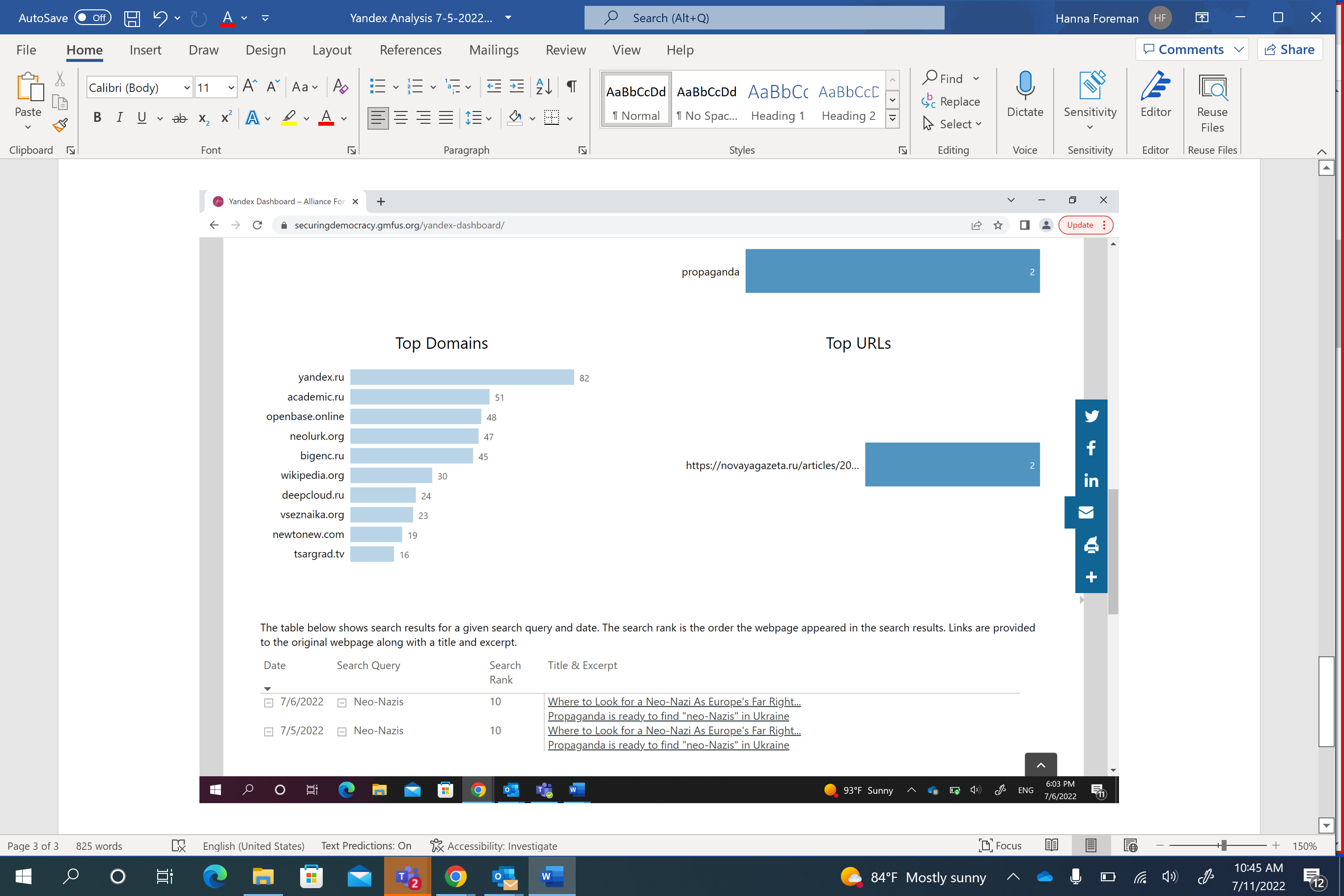Switch to View tab
Image resolution: width=1344 pixels, height=896 pixels.
(626, 50)
